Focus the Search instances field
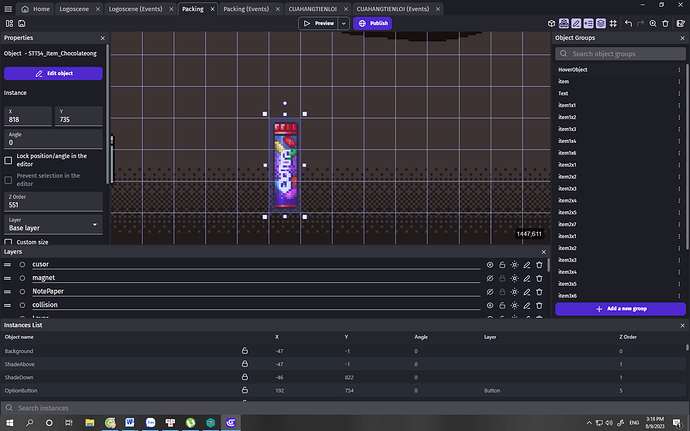The width and height of the screenshot is (690, 431). (x=345, y=408)
